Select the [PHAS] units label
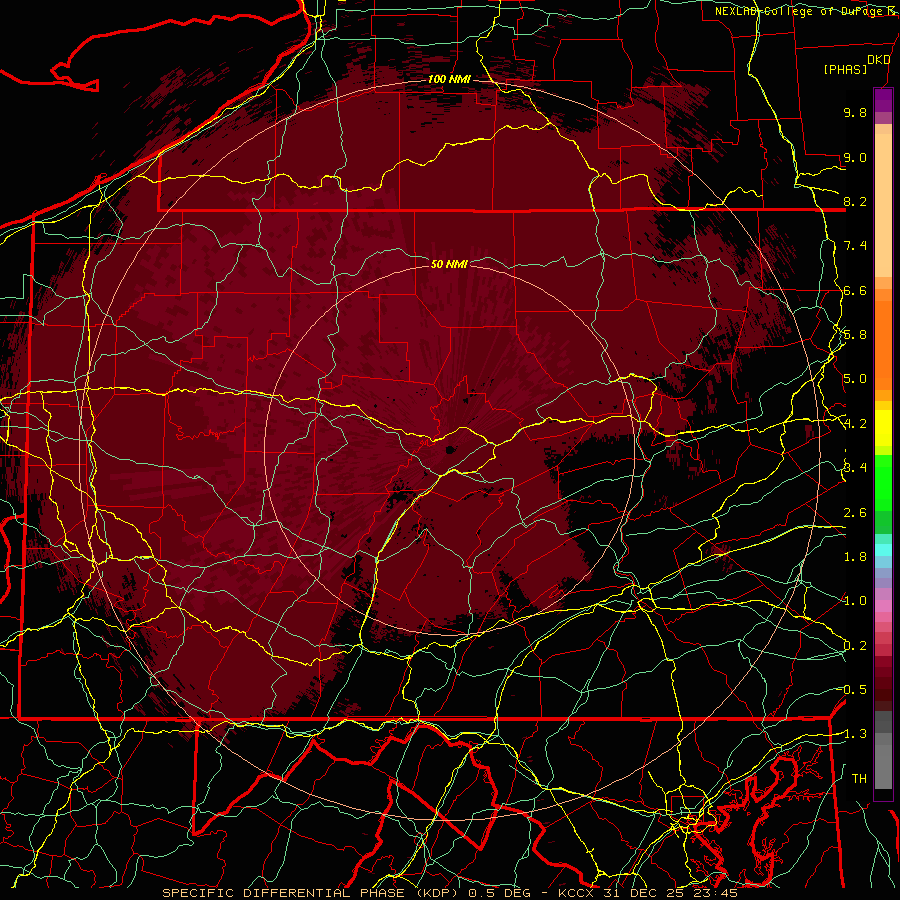 coord(845,70)
